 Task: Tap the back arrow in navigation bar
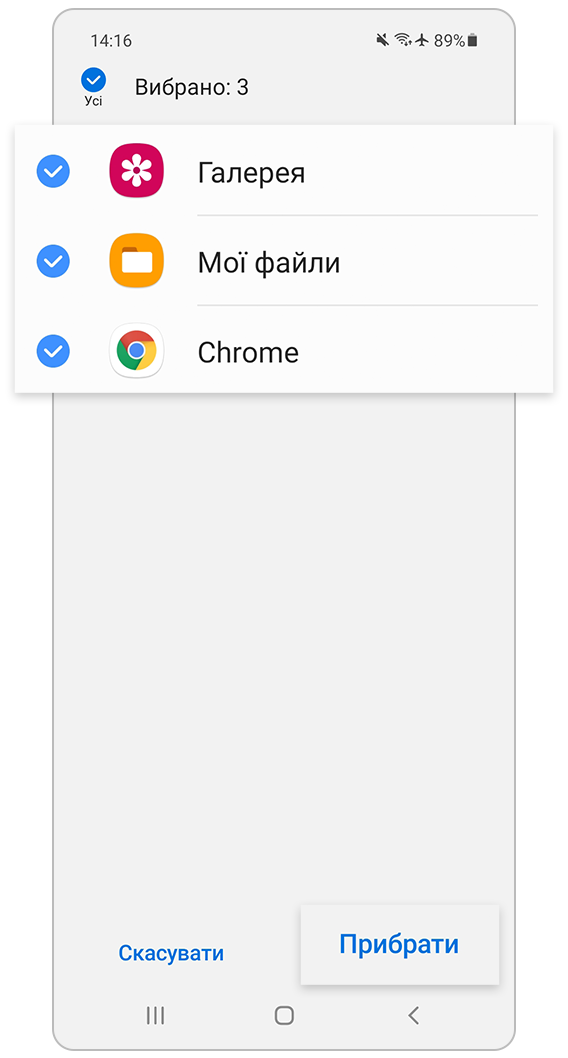coord(414,1015)
